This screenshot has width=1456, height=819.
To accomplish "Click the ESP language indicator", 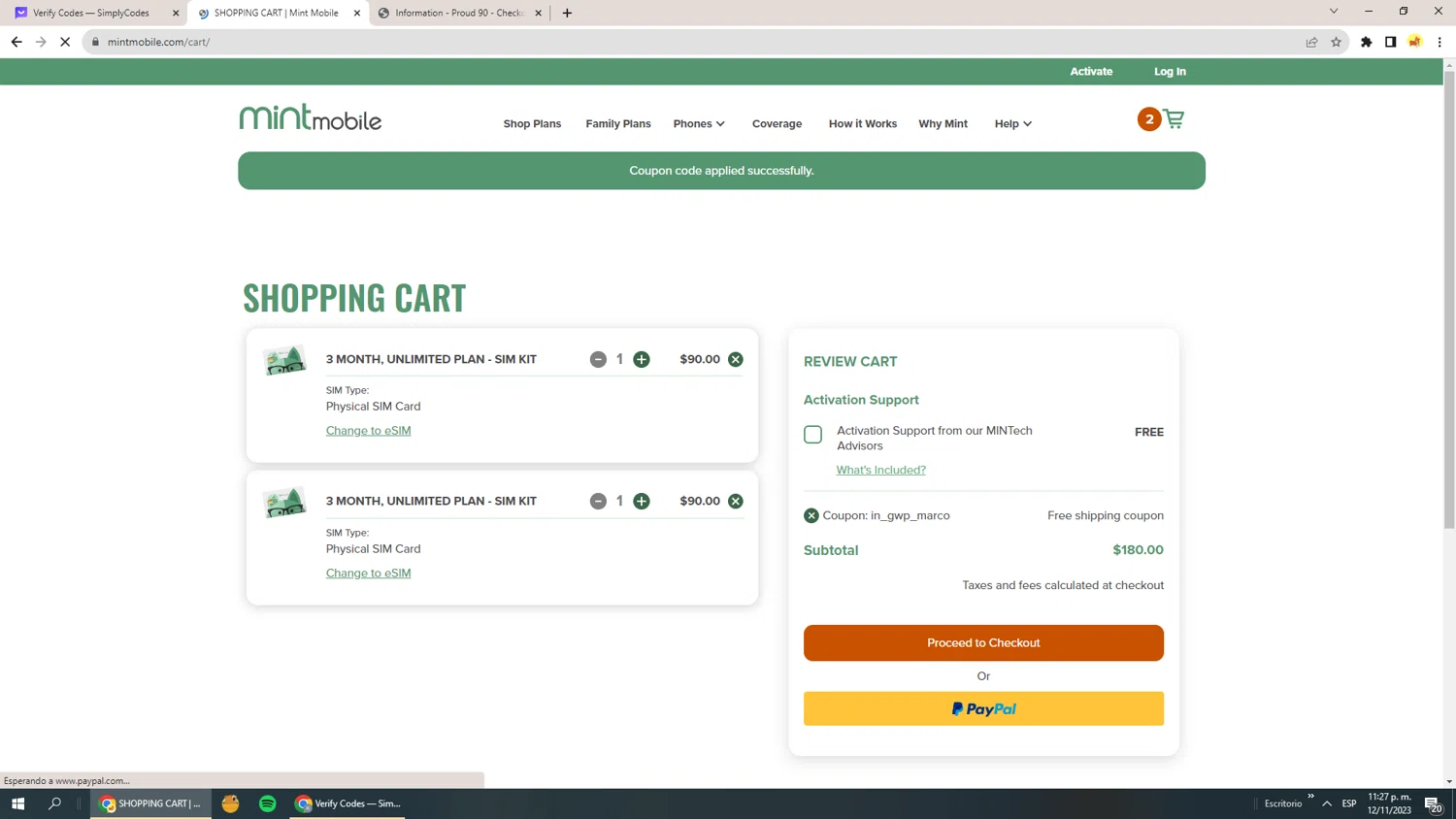I will [x=1349, y=803].
